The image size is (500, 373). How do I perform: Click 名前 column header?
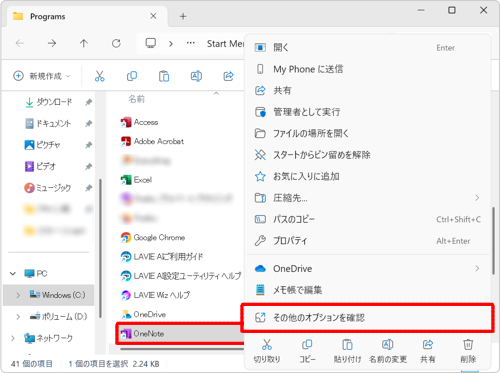coord(136,99)
